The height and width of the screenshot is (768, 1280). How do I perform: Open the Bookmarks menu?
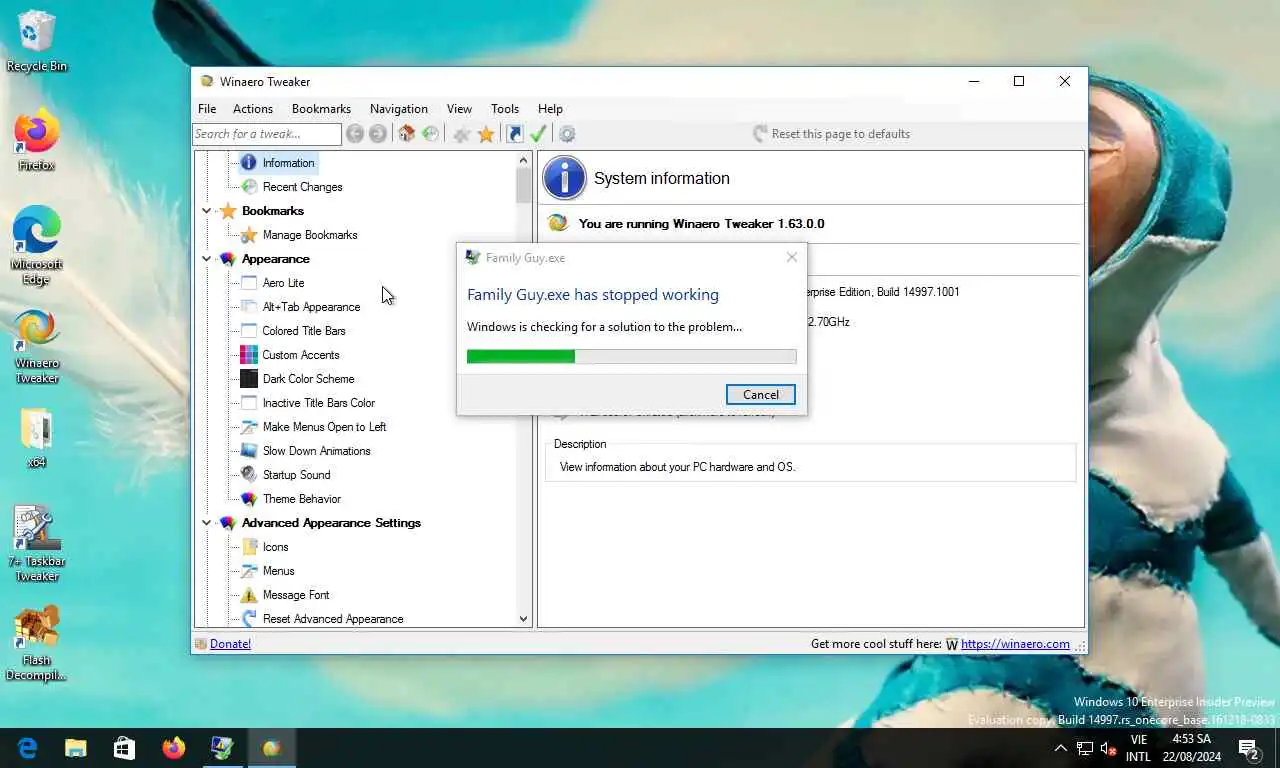tap(321, 109)
